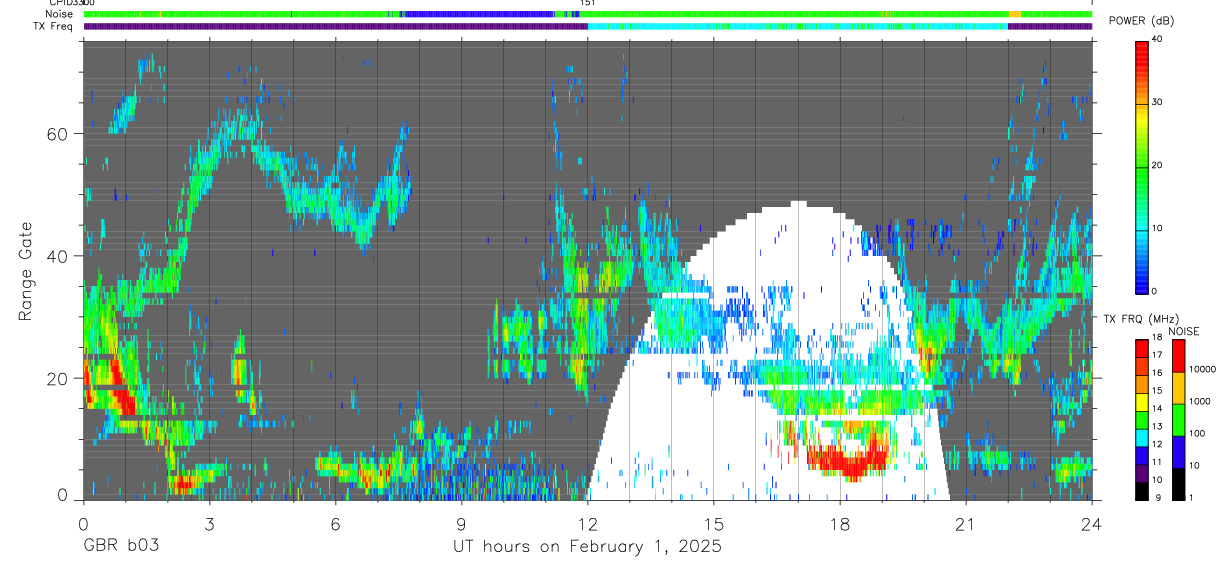1228x567 pixels.
Task: Click the TX frequency strip above the plot
Action: [588, 26]
